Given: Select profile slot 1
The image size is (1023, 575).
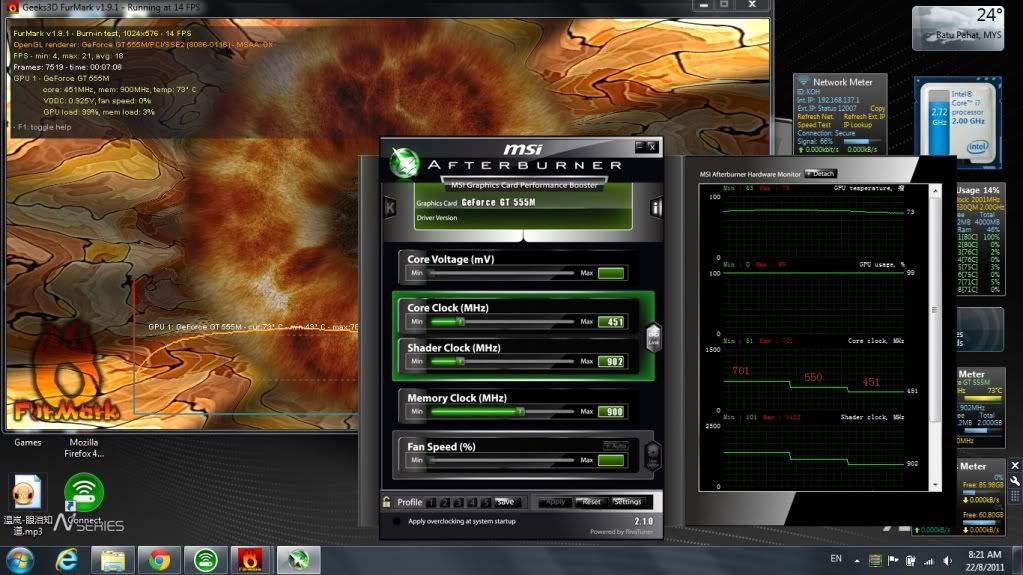Looking at the screenshot, I should click(431, 502).
